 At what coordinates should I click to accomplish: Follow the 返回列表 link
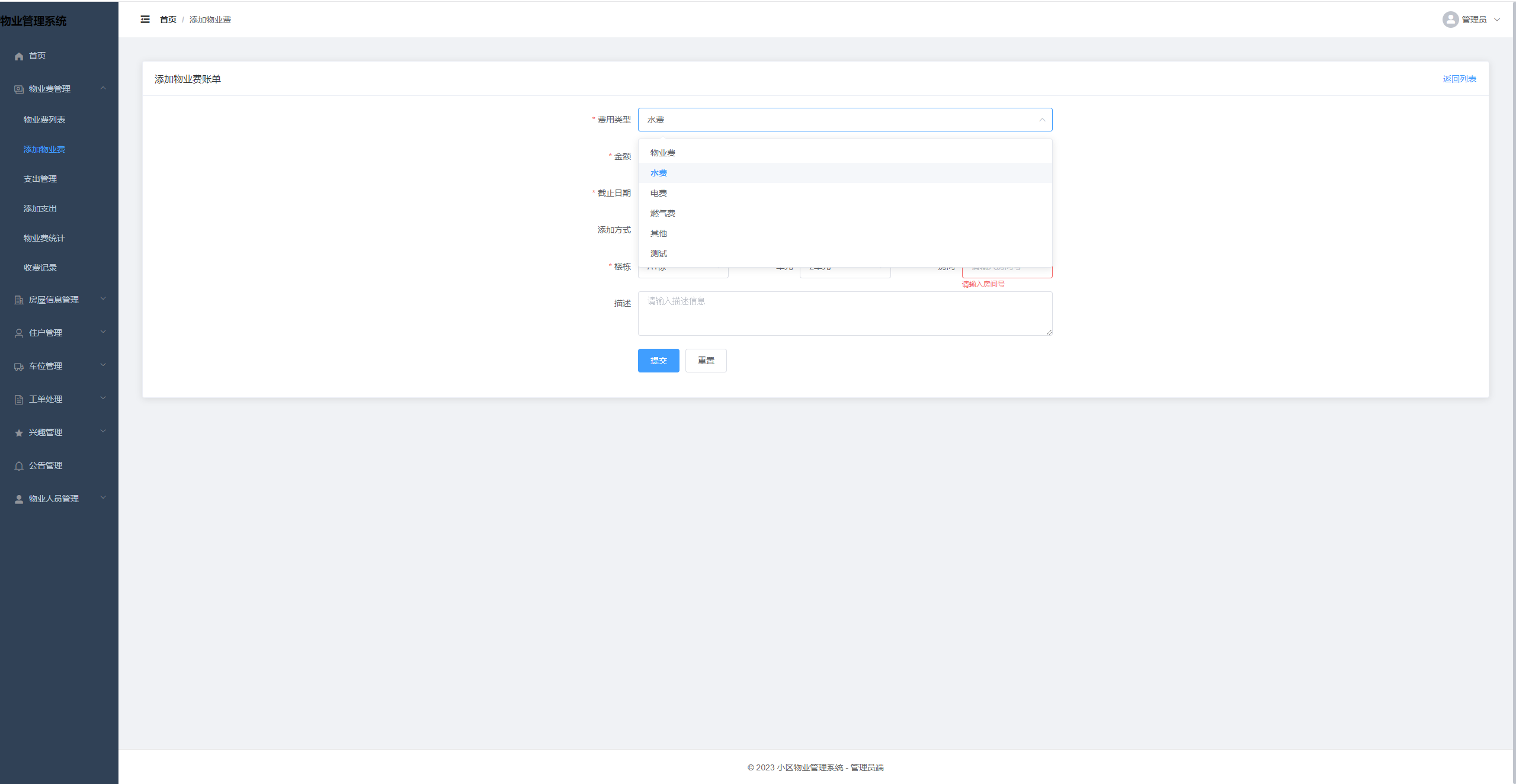tap(1459, 79)
